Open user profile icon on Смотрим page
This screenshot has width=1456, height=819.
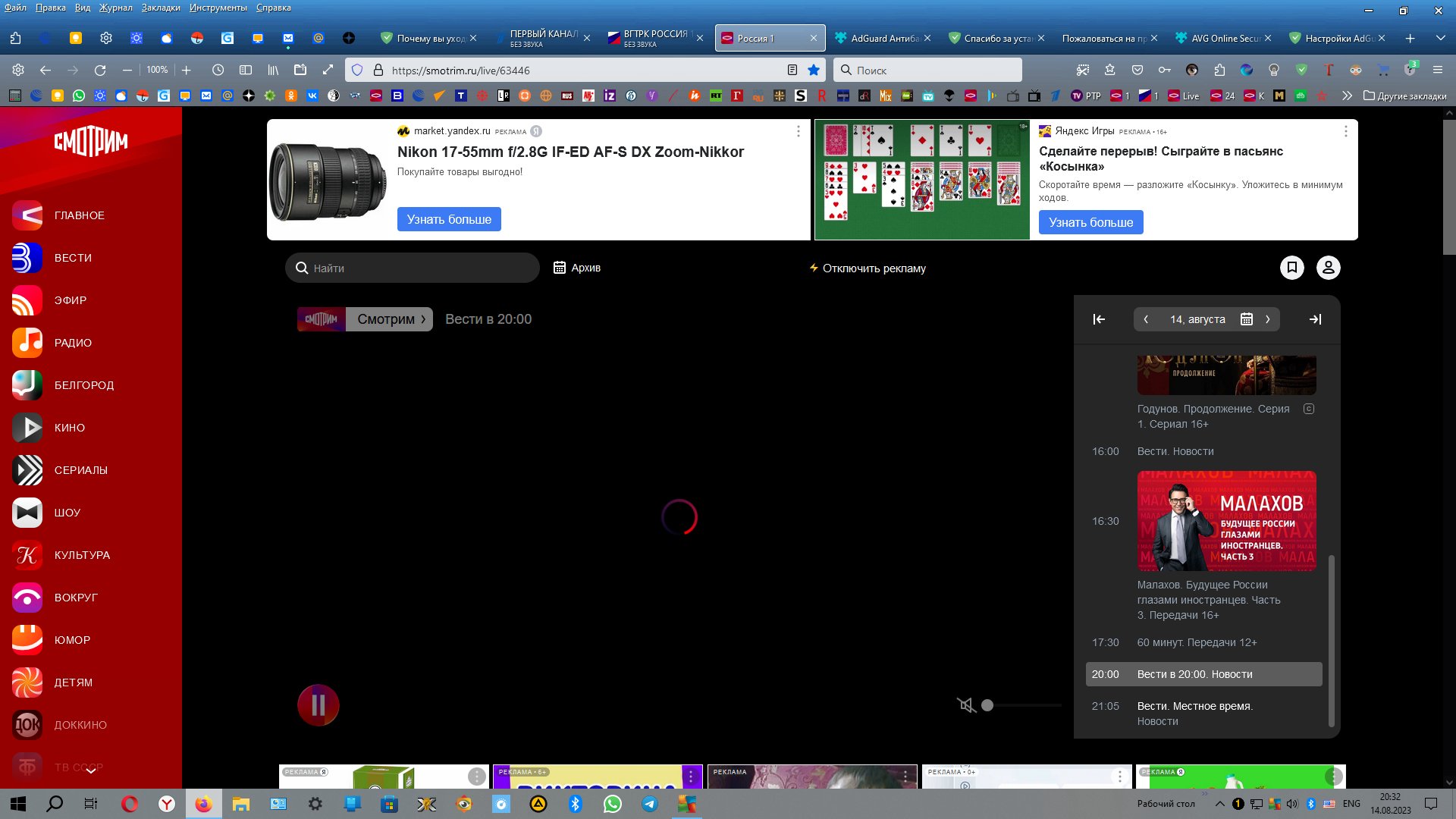point(1329,268)
